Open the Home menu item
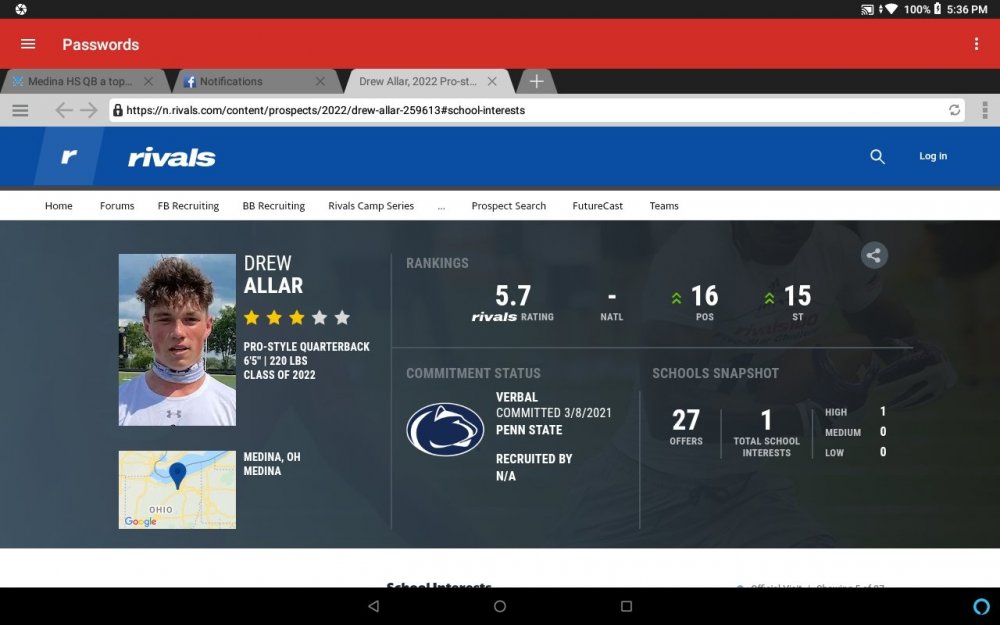The height and width of the screenshot is (625, 1000). coord(59,206)
